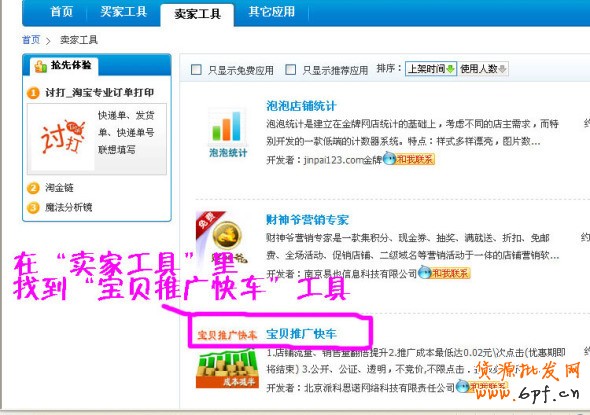Click 和我联系 chat icon for jinpai123
This screenshot has width=590, height=415.
[x=409, y=159]
